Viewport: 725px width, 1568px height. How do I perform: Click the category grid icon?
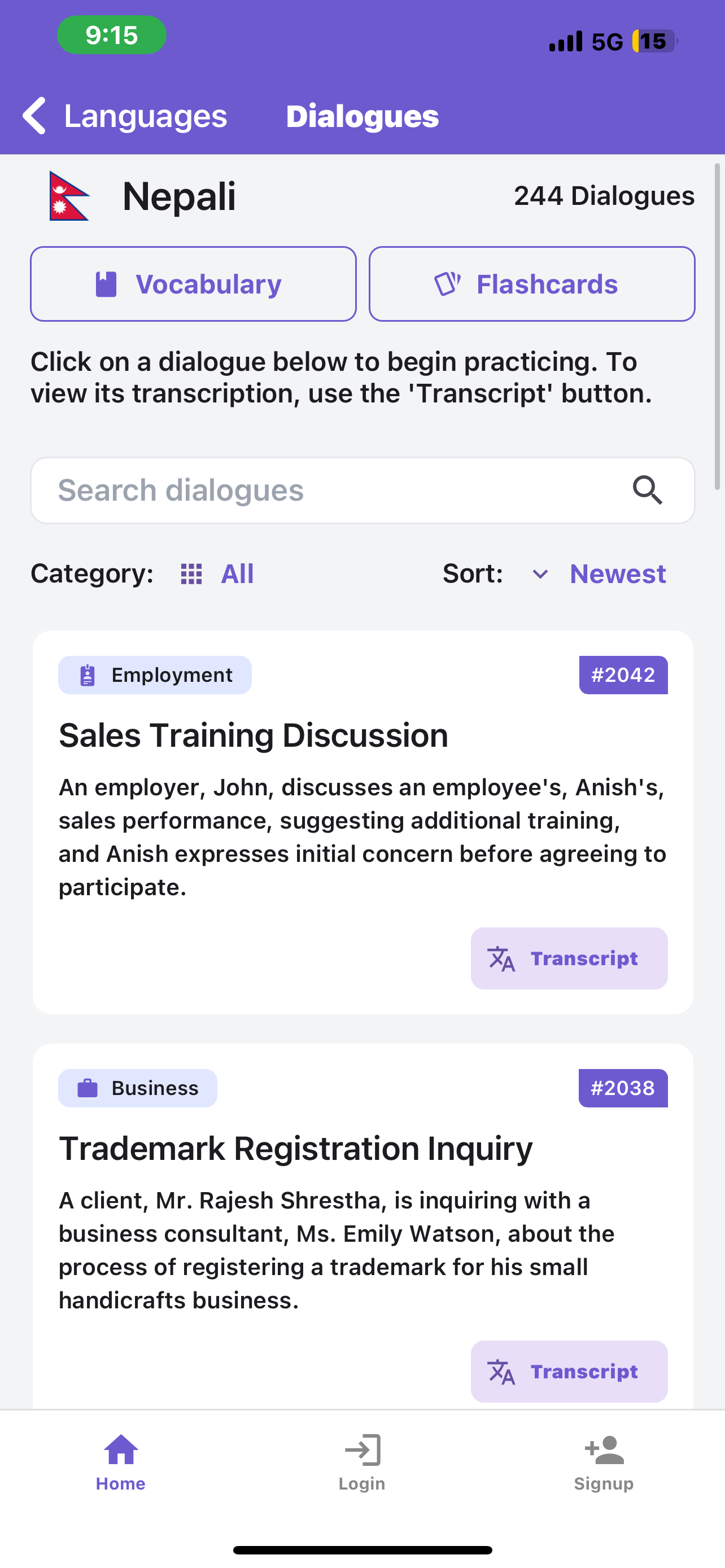(191, 573)
